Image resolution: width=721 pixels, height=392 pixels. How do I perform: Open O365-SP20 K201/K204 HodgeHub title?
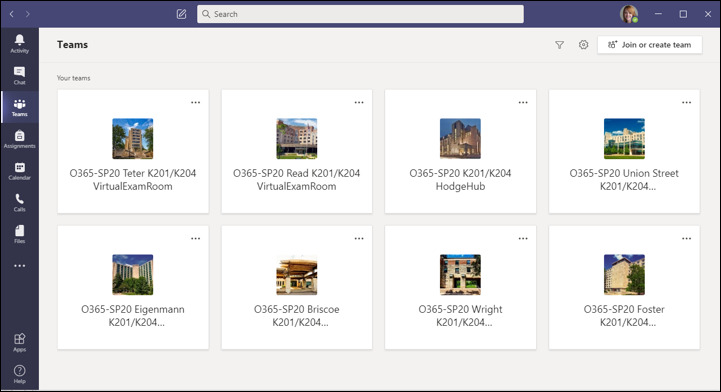[x=460, y=180]
